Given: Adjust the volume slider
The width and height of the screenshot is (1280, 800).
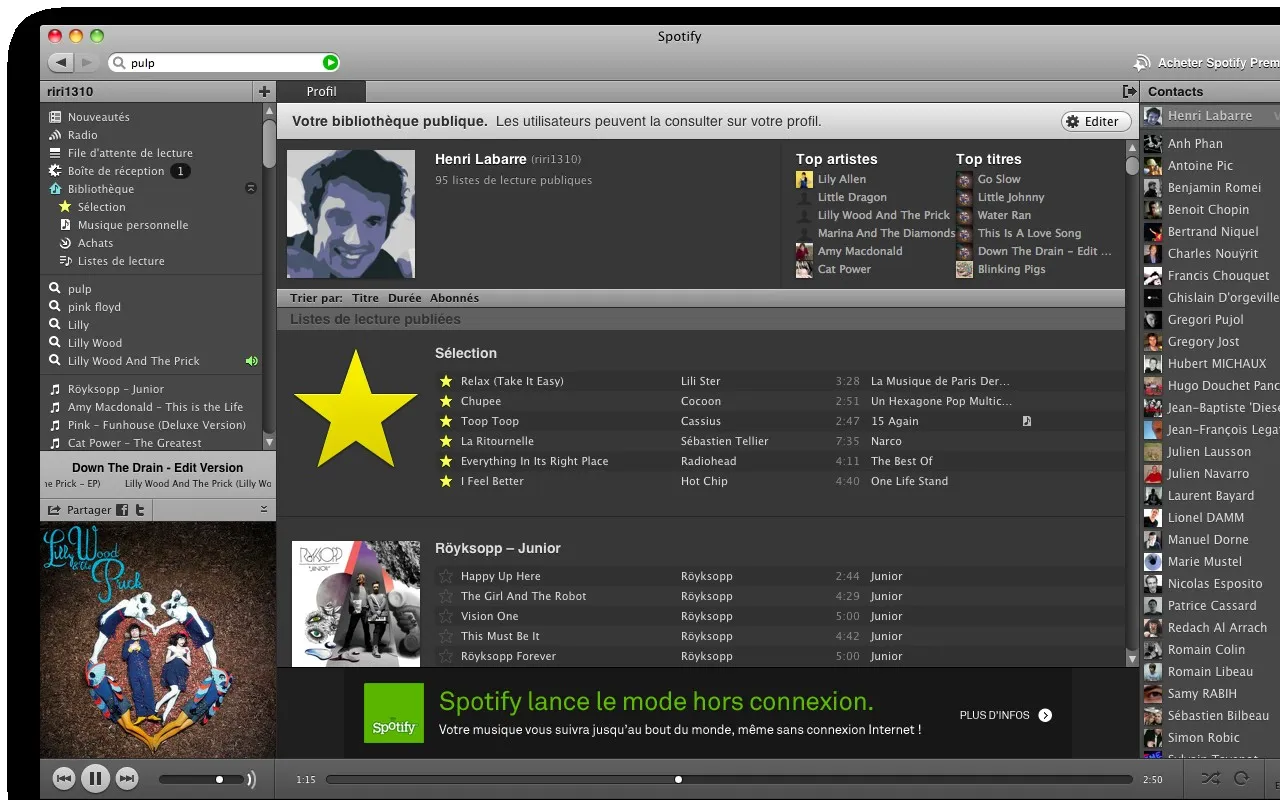Looking at the screenshot, I should [203, 779].
